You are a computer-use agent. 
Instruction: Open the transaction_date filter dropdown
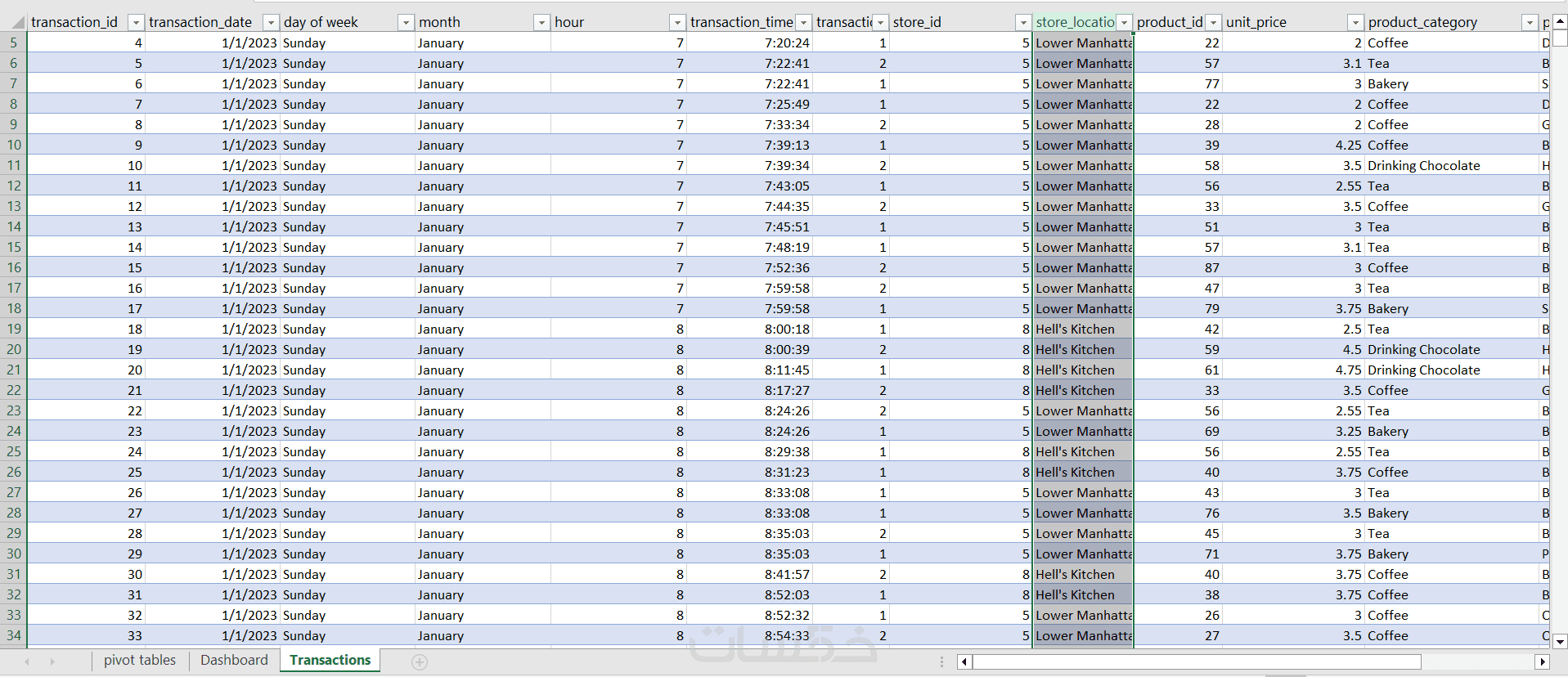[271, 23]
